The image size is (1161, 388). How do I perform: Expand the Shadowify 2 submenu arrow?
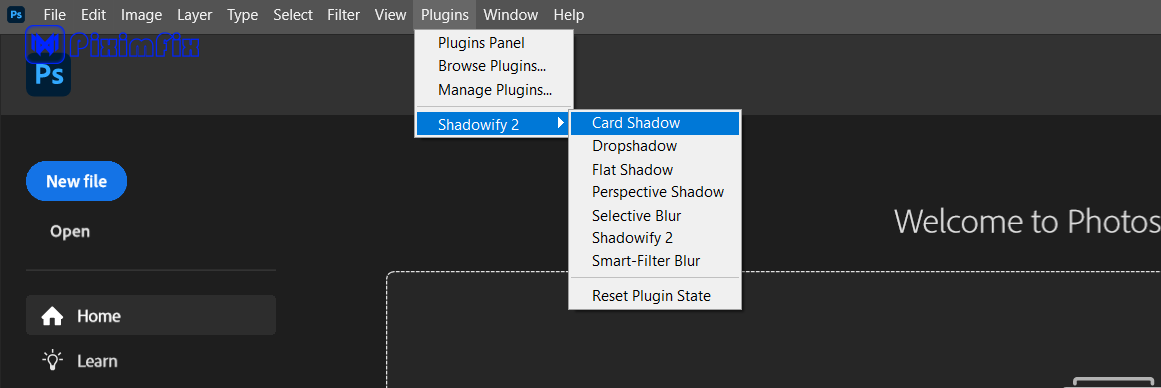pos(561,124)
